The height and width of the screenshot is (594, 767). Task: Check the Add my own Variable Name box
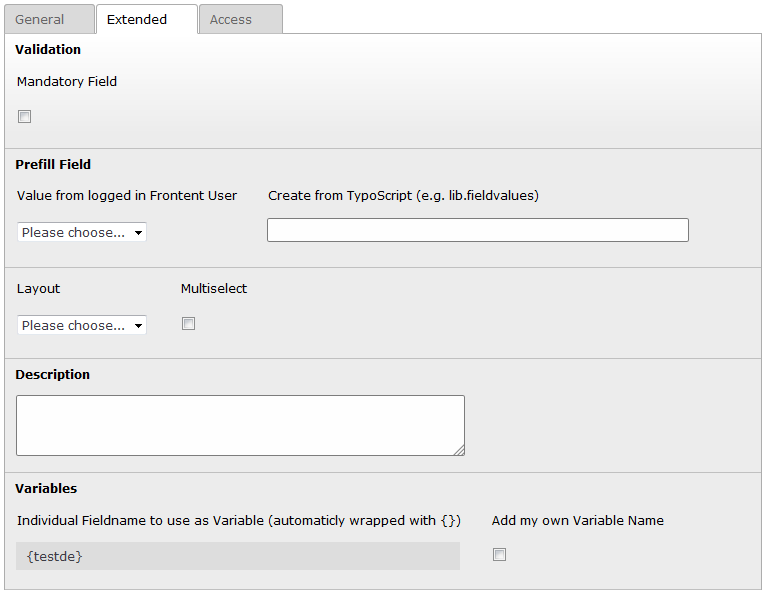[x=500, y=555]
